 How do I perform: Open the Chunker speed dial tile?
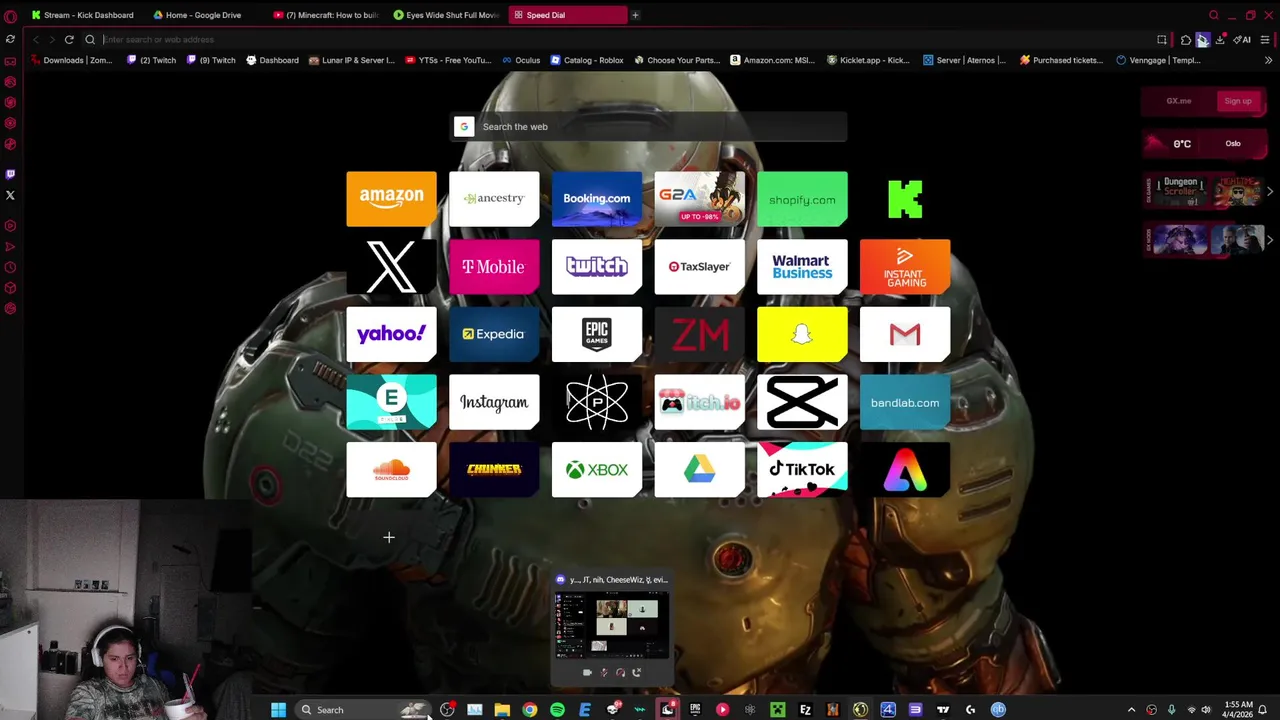[494, 470]
